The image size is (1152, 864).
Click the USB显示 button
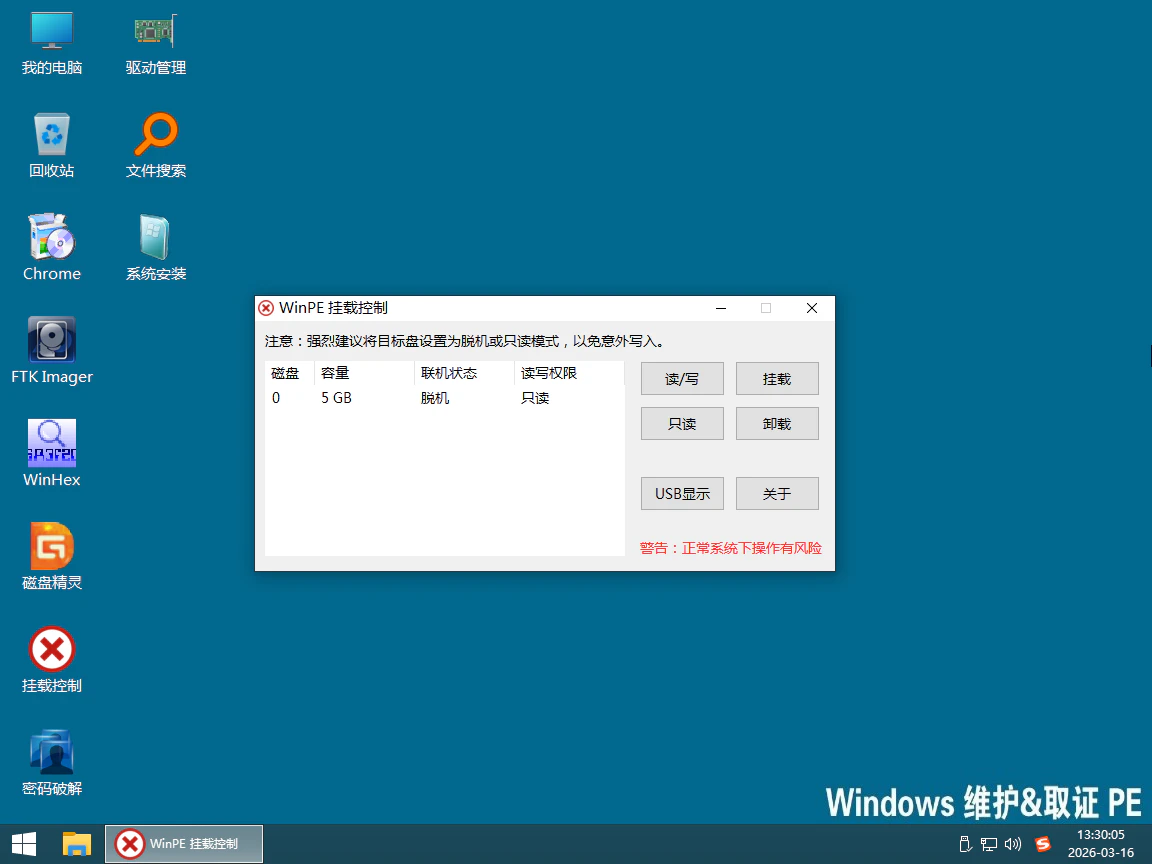point(682,493)
